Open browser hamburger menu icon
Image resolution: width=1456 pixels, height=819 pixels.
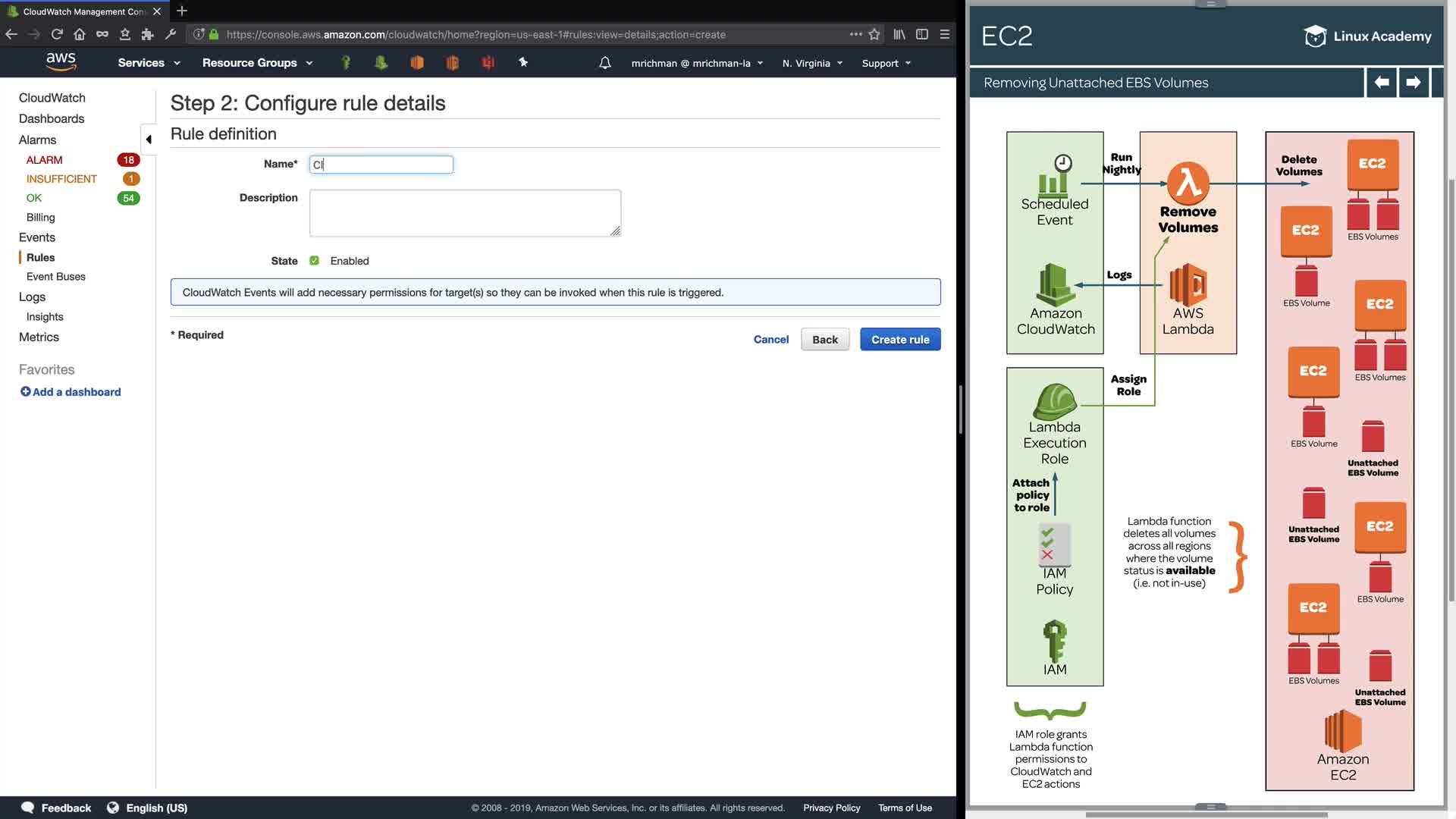click(x=945, y=34)
